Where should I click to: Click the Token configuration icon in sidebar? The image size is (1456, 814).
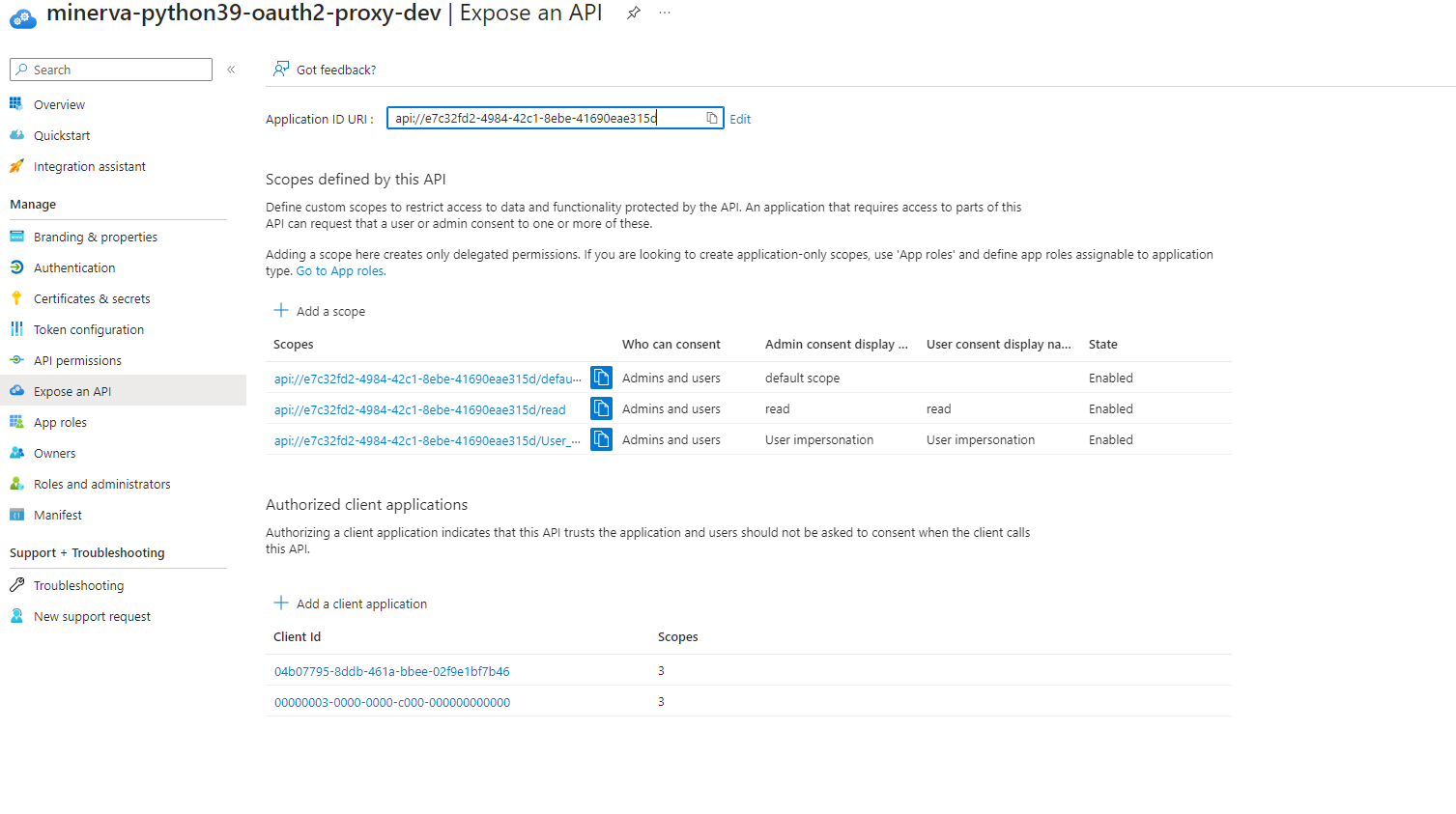(16, 328)
